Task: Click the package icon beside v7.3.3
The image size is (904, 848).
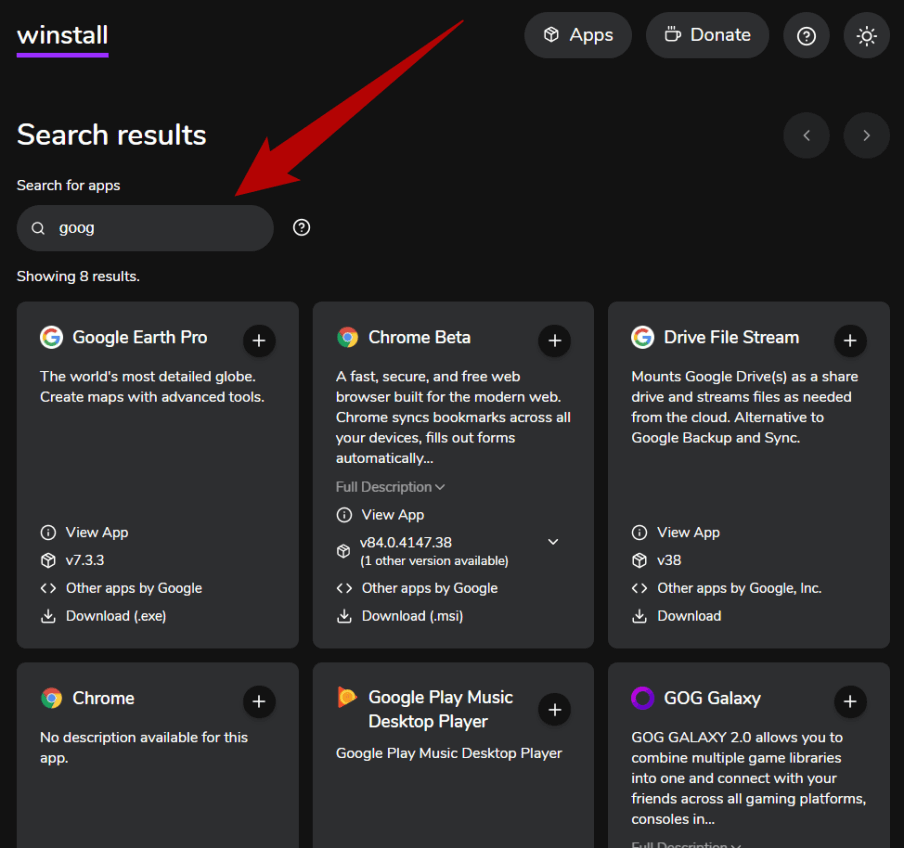Action: coord(48,560)
